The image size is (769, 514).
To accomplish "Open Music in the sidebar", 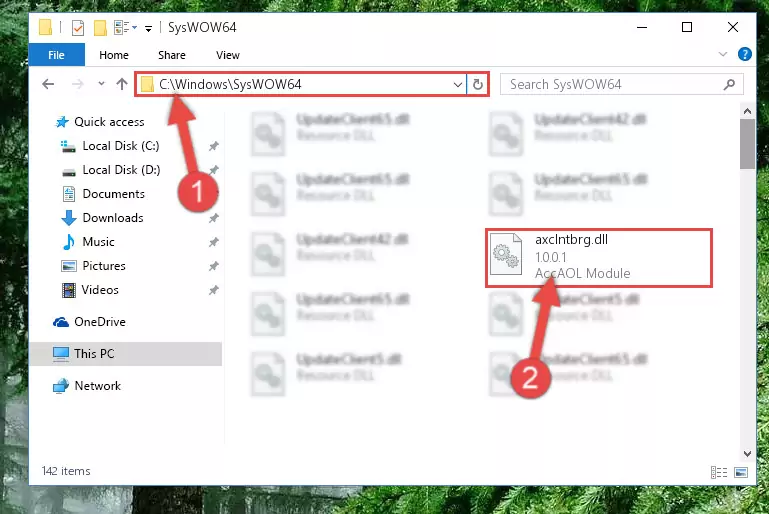I will tap(98, 242).
